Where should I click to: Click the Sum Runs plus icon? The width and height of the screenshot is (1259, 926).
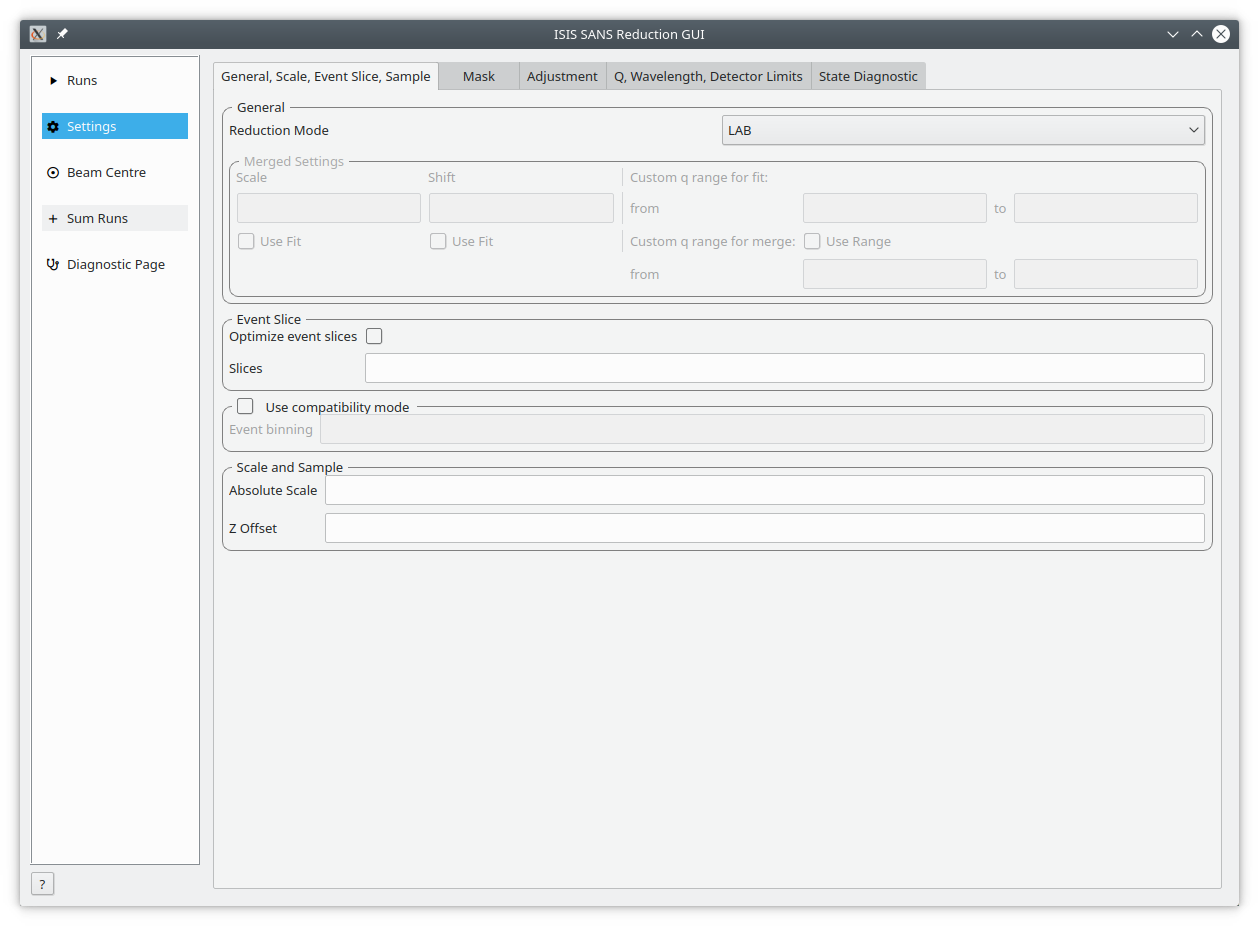coord(54,219)
